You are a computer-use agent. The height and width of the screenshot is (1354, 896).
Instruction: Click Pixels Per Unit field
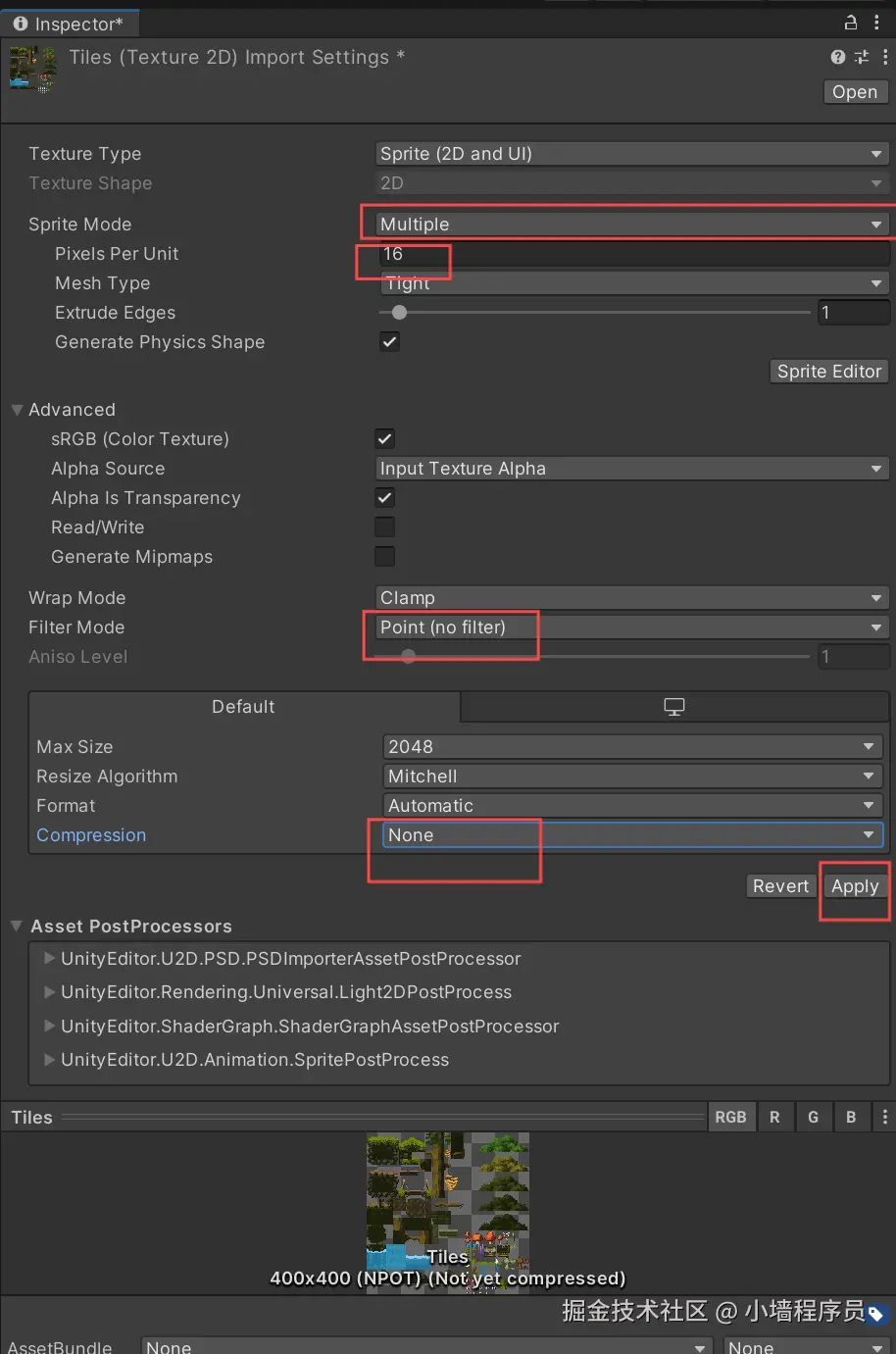click(x=633, y=254)
